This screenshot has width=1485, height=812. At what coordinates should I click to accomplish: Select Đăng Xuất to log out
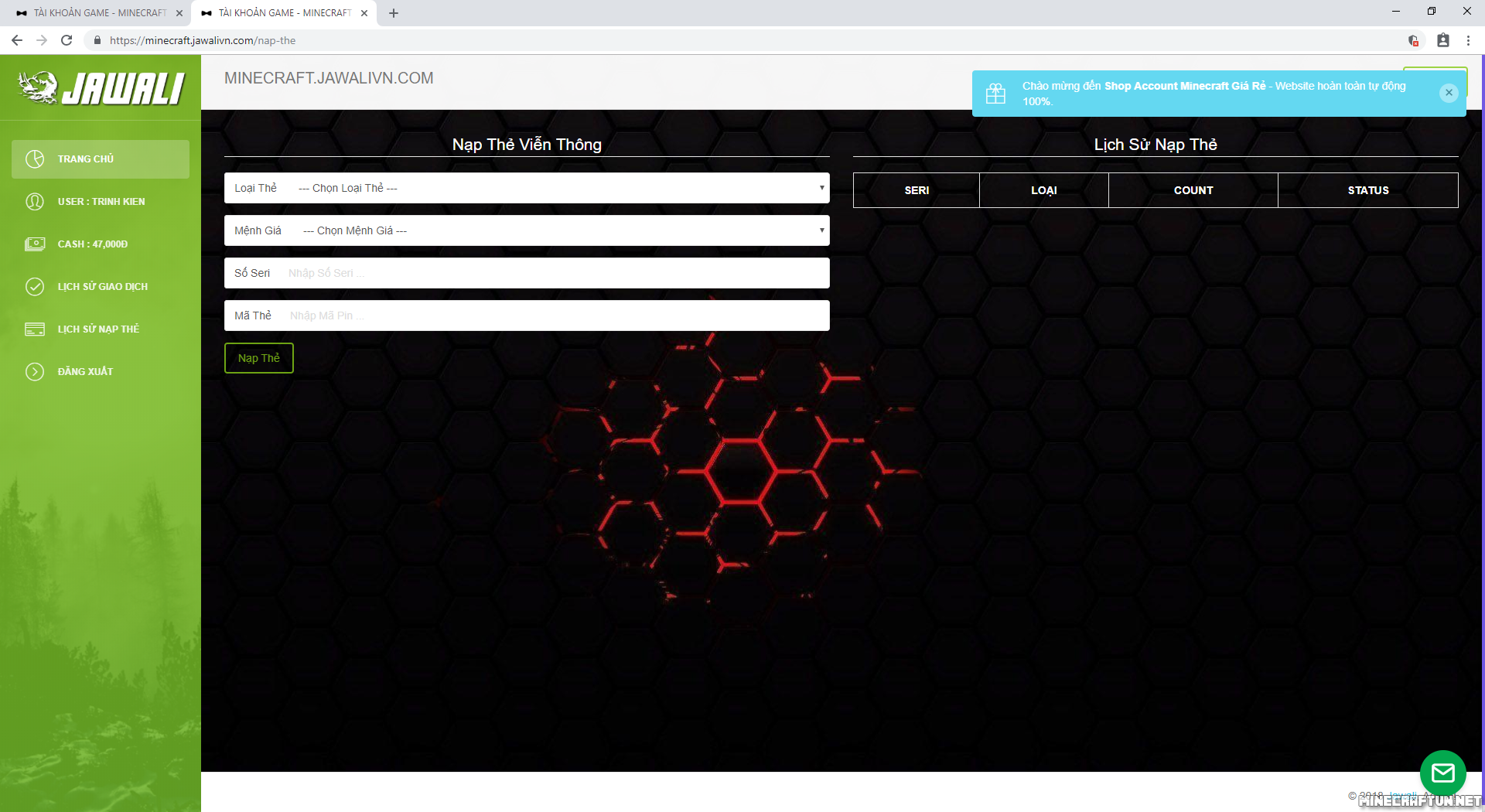click(x=101, y=372)
